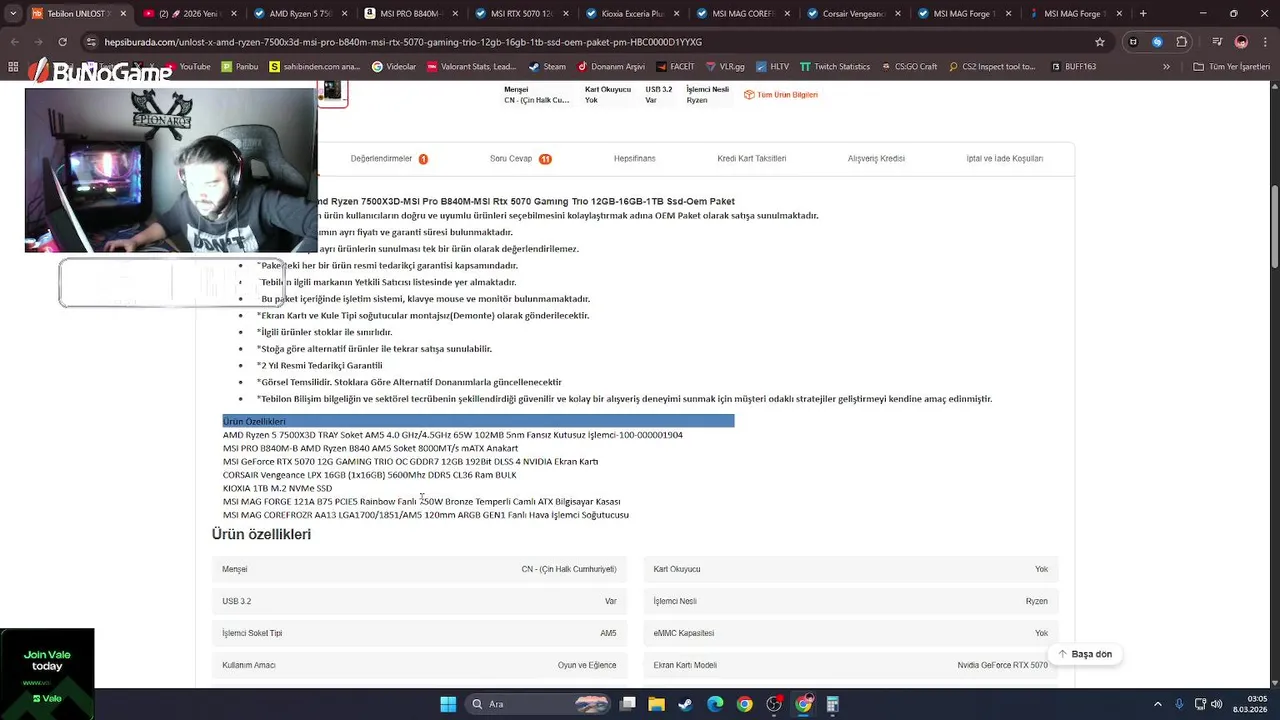Select the KIOXIA 1TB M.2 NVMe SSD line

(277, 488)
